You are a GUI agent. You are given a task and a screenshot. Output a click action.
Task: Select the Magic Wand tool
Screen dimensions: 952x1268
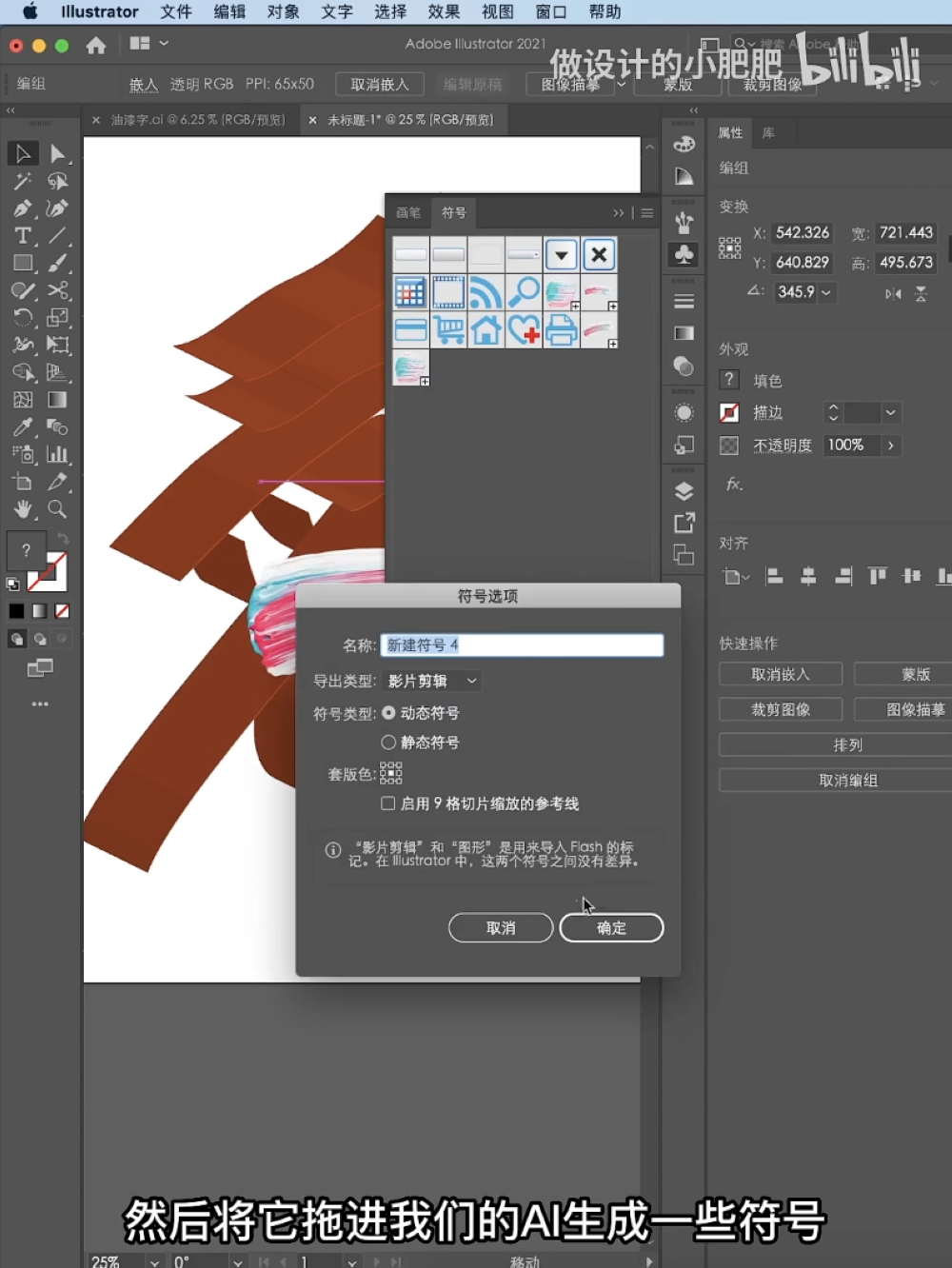click(x=23, y=181)
